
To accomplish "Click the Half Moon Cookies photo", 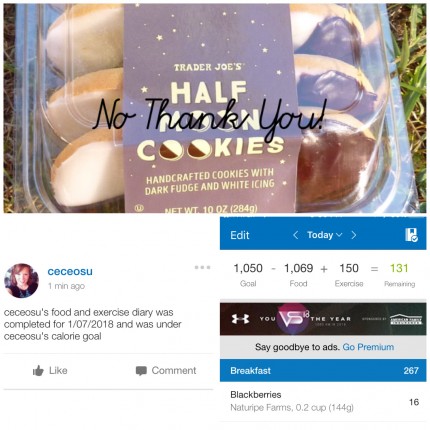I will pyautogui.click(x=215, y=108).
